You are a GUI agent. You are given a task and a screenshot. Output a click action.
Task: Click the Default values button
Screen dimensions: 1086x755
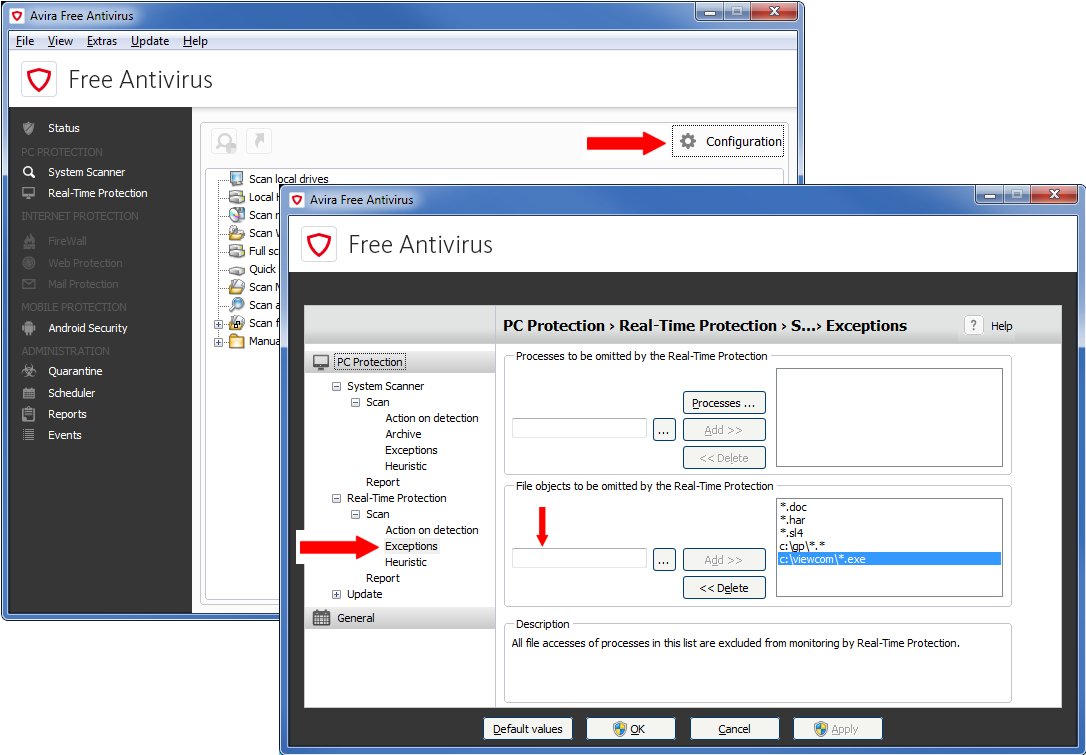(x=528, y=729)
